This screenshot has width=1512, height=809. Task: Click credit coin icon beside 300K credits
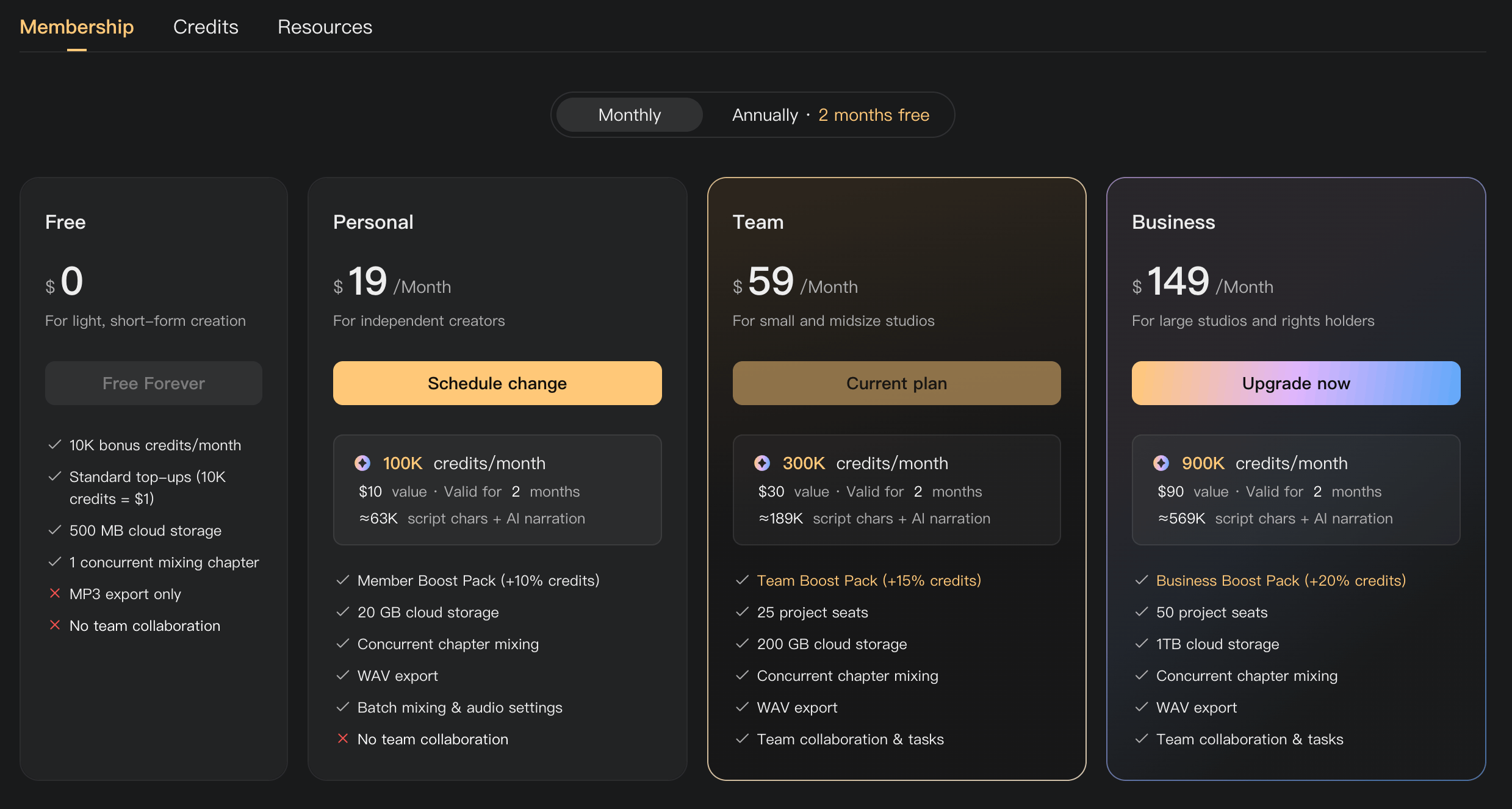[762, 463]
